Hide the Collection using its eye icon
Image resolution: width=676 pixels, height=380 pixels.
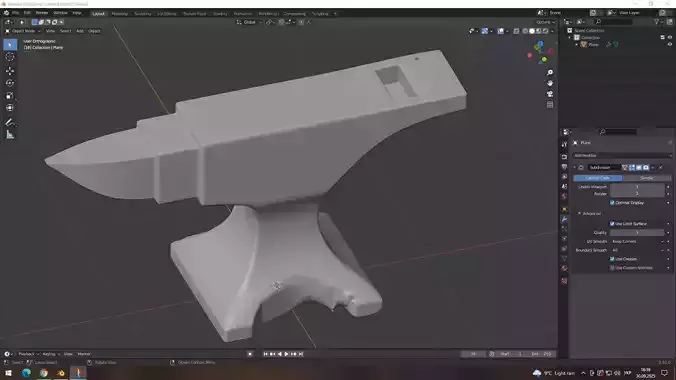point(670,38)
